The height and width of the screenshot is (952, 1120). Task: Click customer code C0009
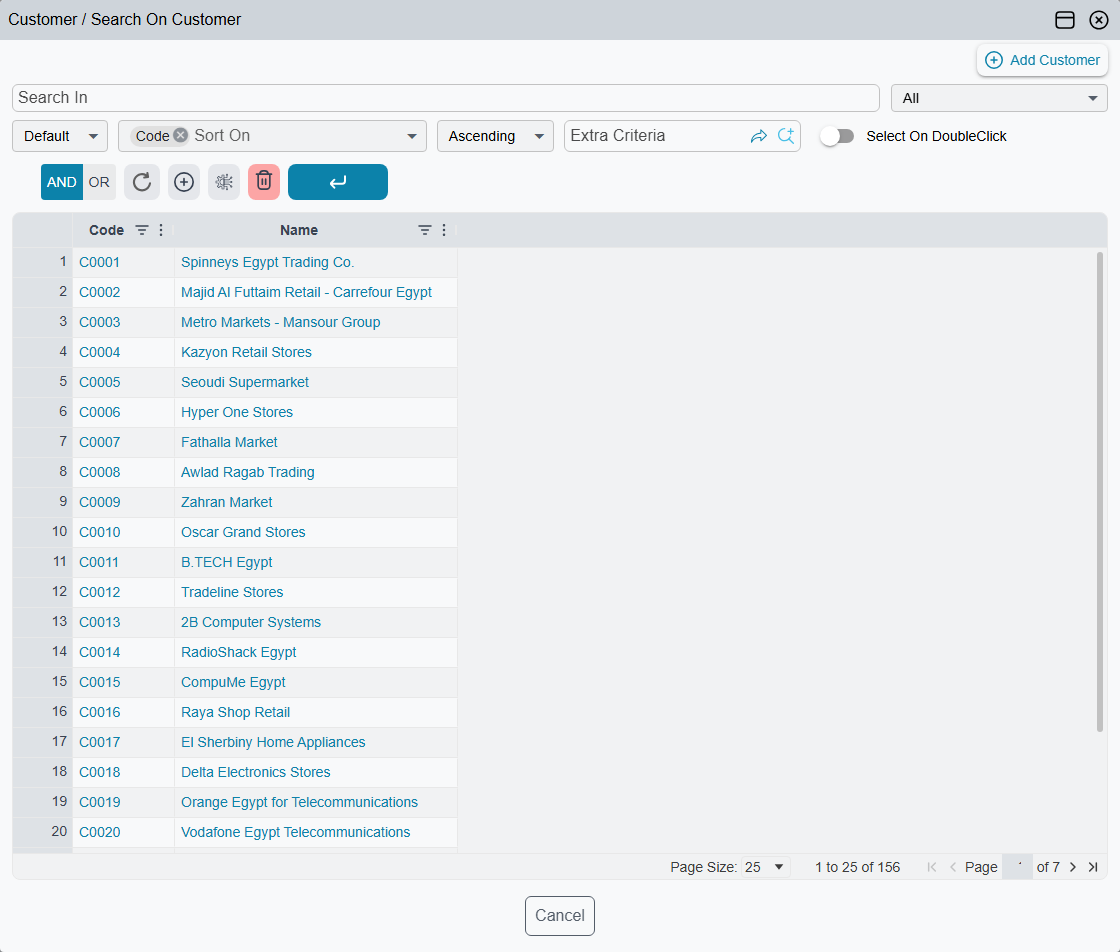point(99,502)
